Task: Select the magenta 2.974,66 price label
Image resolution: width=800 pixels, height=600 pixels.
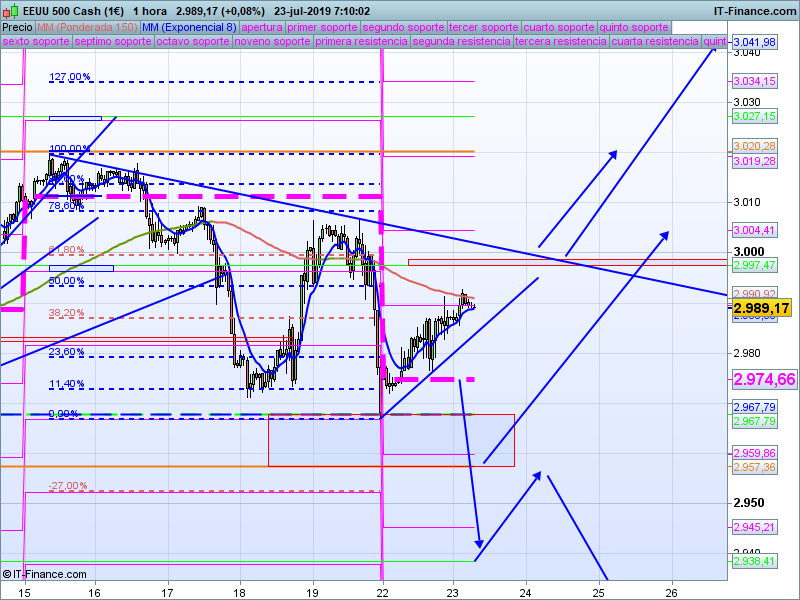Action: [x=764, y=380]
